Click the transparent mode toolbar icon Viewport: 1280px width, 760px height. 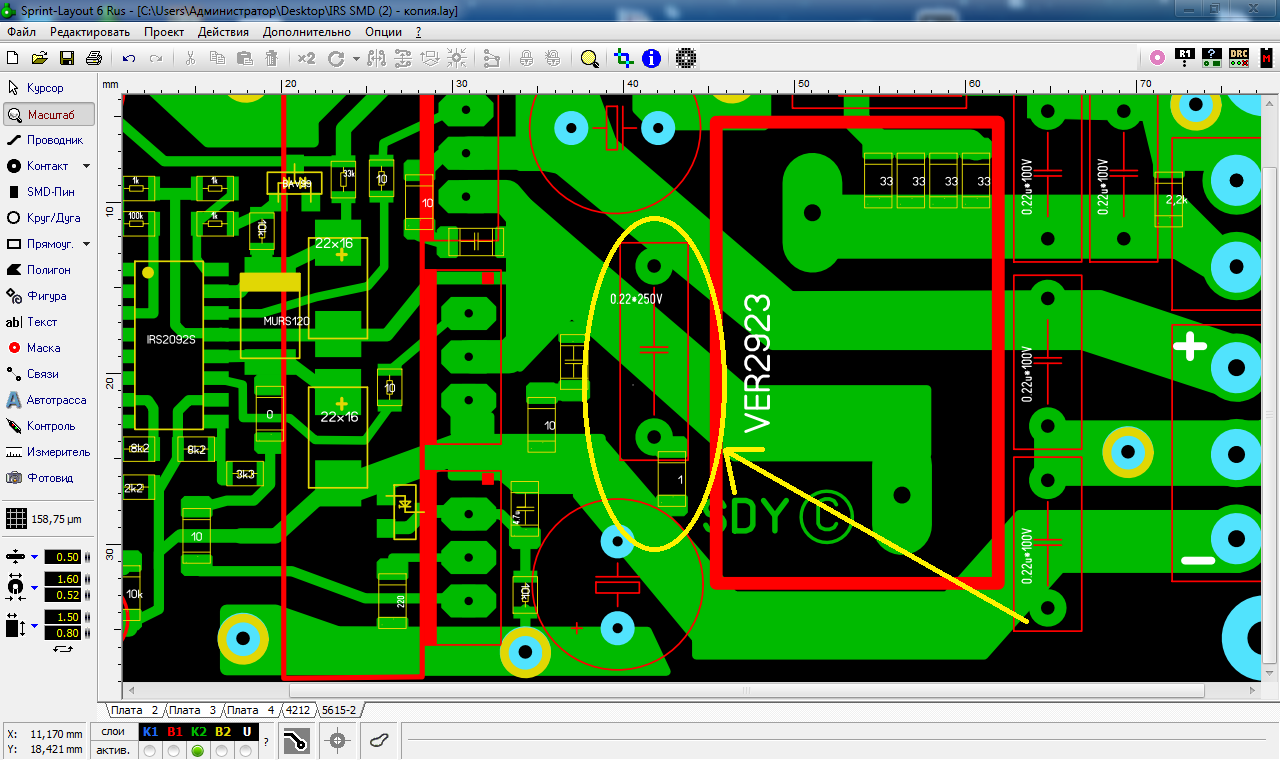coord(624,58)
